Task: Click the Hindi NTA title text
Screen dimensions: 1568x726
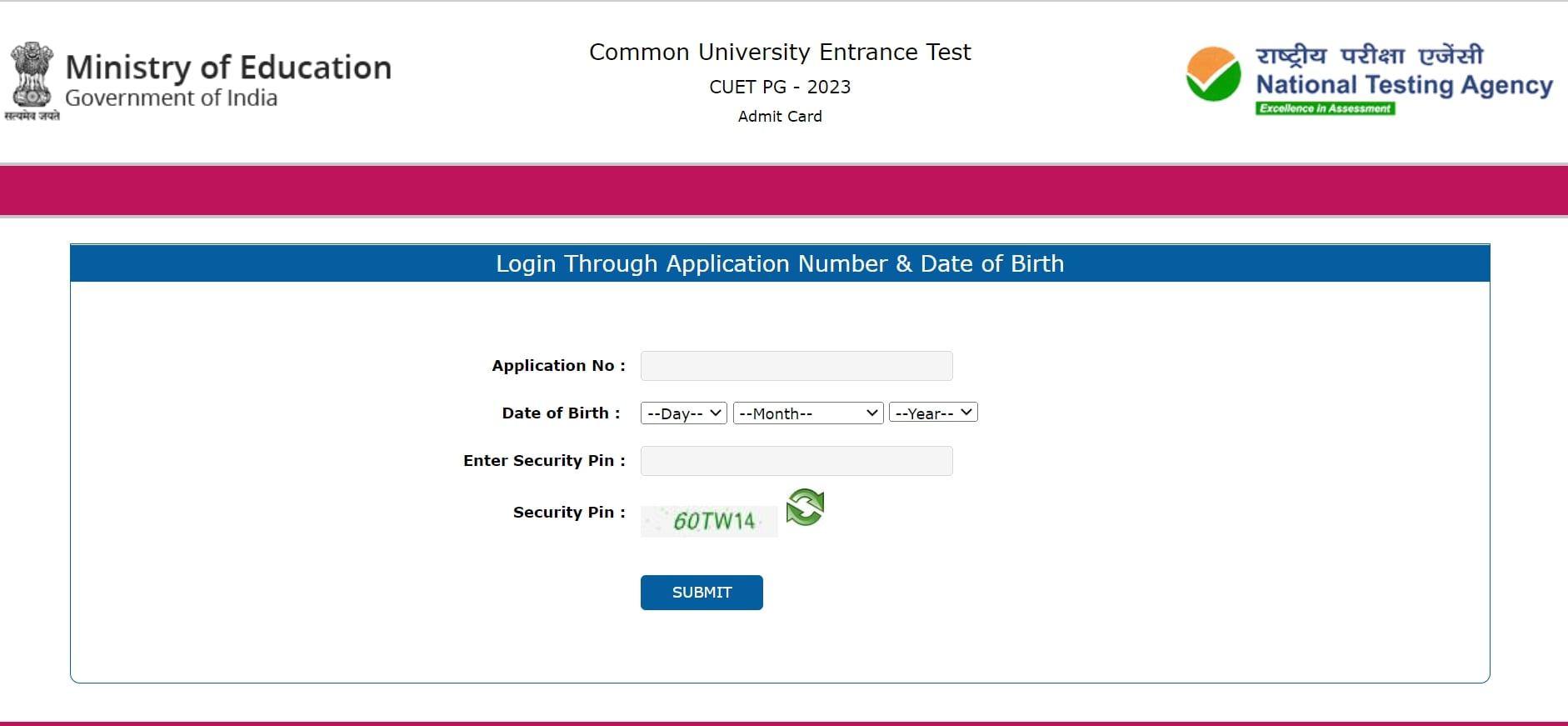Action: (x=1369, y=55)
